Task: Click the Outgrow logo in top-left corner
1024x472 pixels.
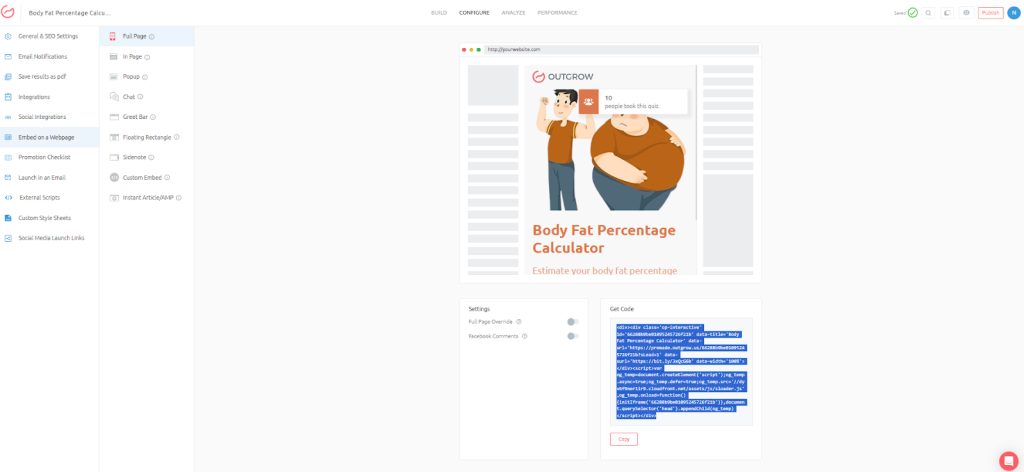Action: point(9,12)
